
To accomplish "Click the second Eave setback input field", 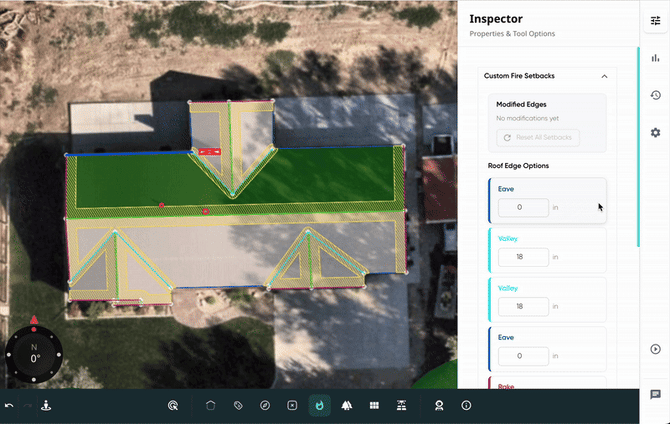I will tap(524, 355).
